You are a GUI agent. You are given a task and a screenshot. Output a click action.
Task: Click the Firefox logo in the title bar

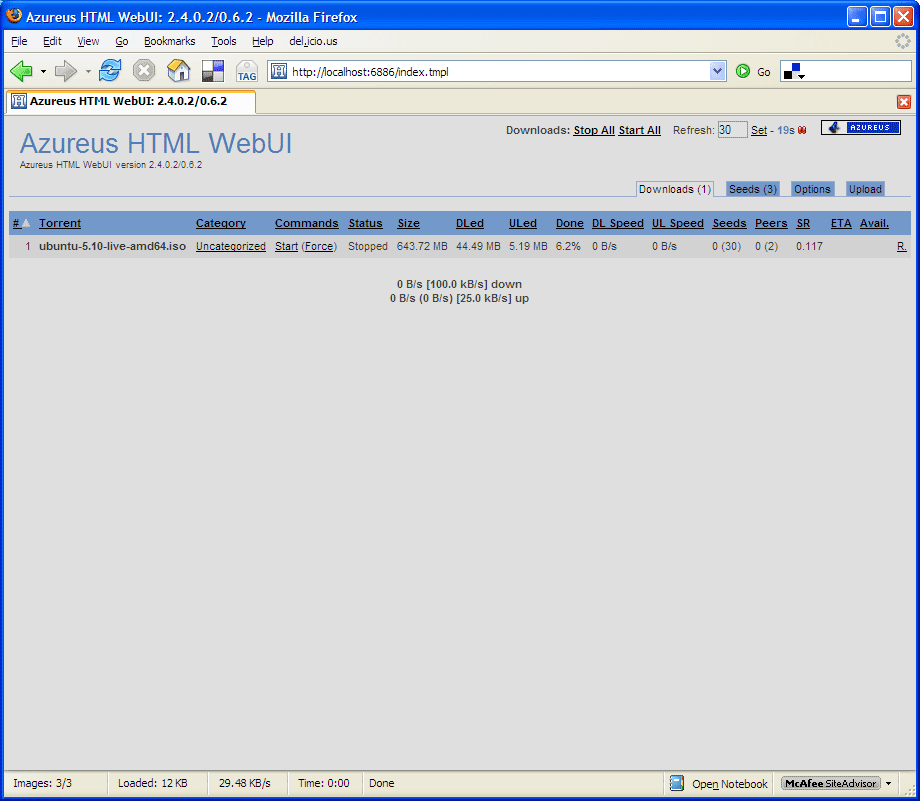[x=14, y=16]
